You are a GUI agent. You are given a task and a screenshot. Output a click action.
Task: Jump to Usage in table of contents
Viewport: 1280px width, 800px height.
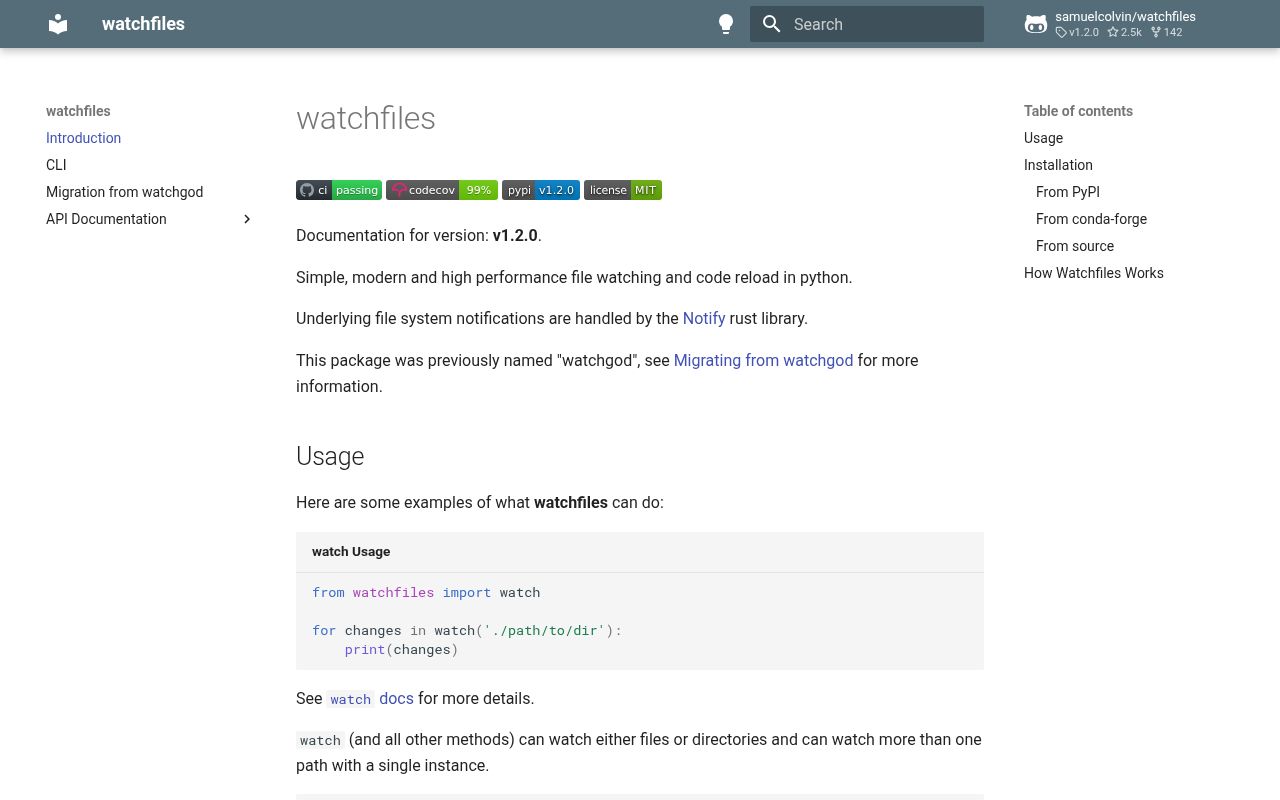(1043, 138)
